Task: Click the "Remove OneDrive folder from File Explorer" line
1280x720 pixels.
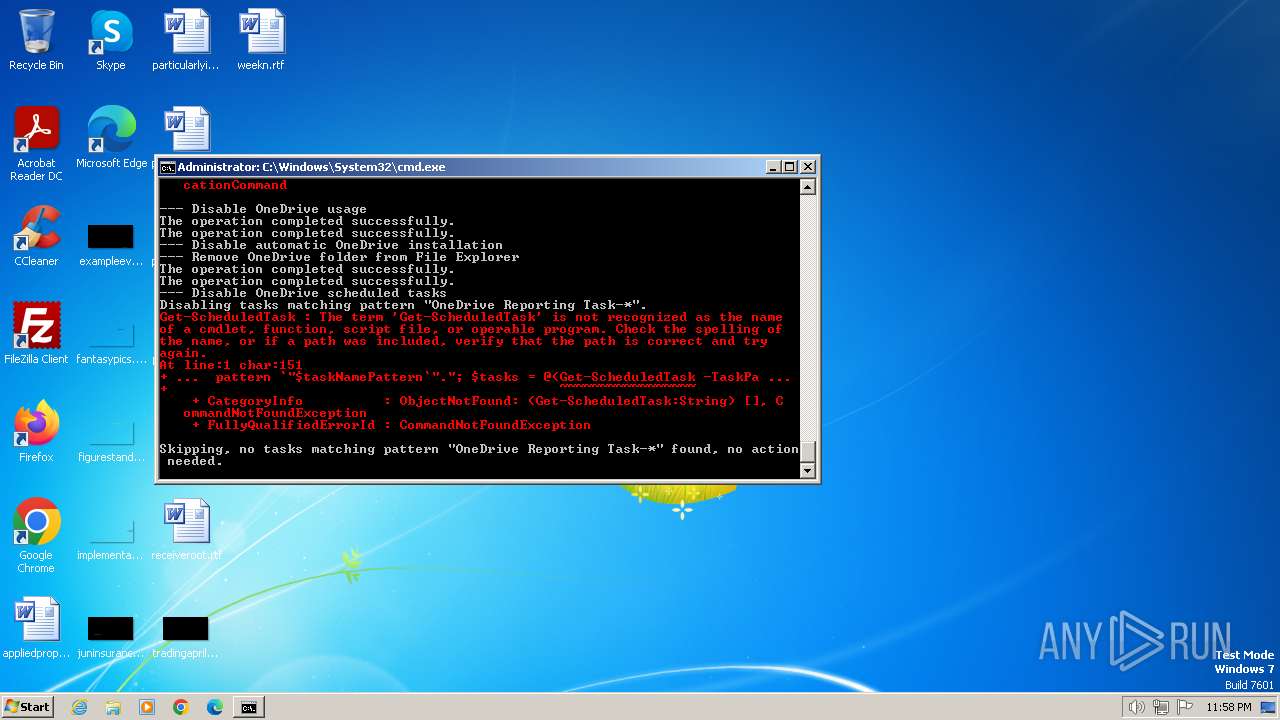Action: tap(339, 257)
